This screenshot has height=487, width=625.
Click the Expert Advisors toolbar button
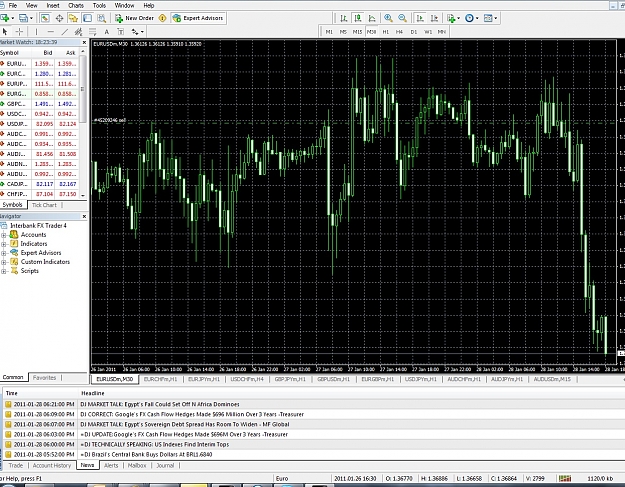point(198,18)
